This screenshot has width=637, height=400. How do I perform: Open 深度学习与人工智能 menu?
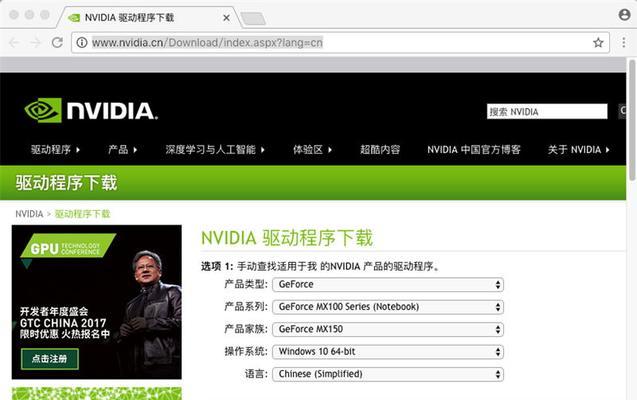(x=215, y=149)
